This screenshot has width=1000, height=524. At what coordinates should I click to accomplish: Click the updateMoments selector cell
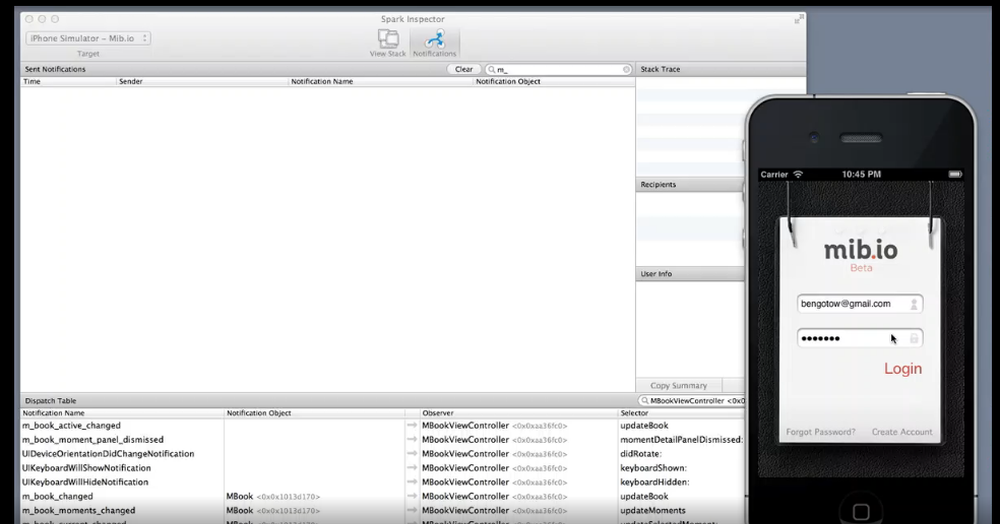(x=653, y=510)
